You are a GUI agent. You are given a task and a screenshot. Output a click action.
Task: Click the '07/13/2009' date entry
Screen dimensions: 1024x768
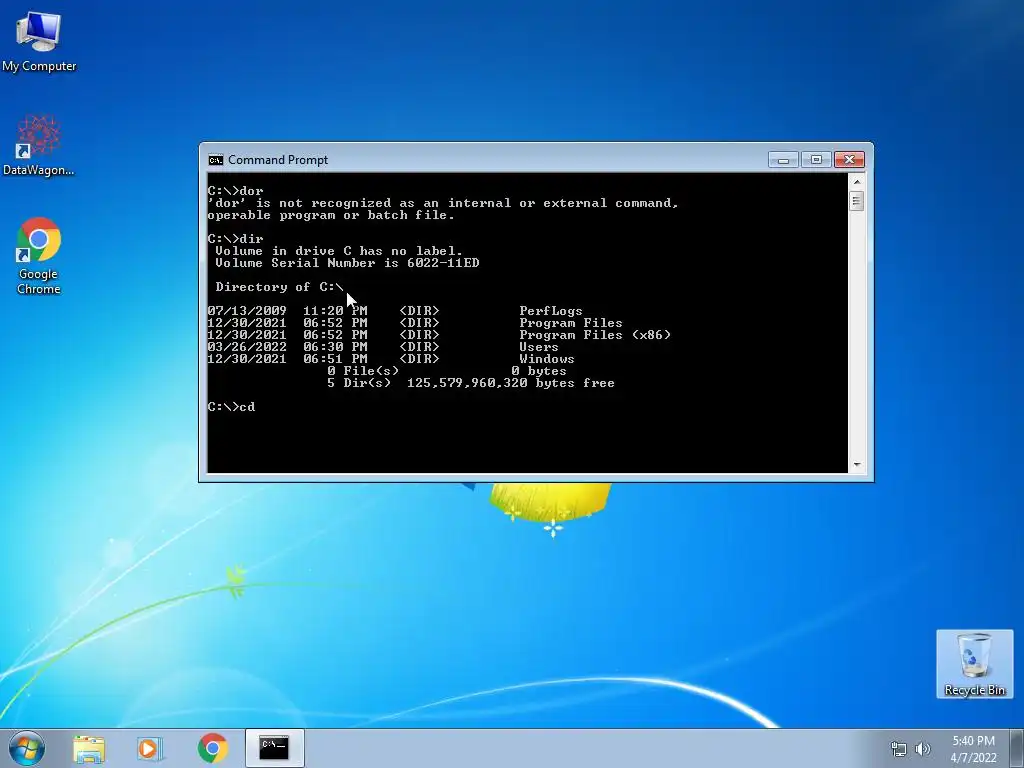247,311
